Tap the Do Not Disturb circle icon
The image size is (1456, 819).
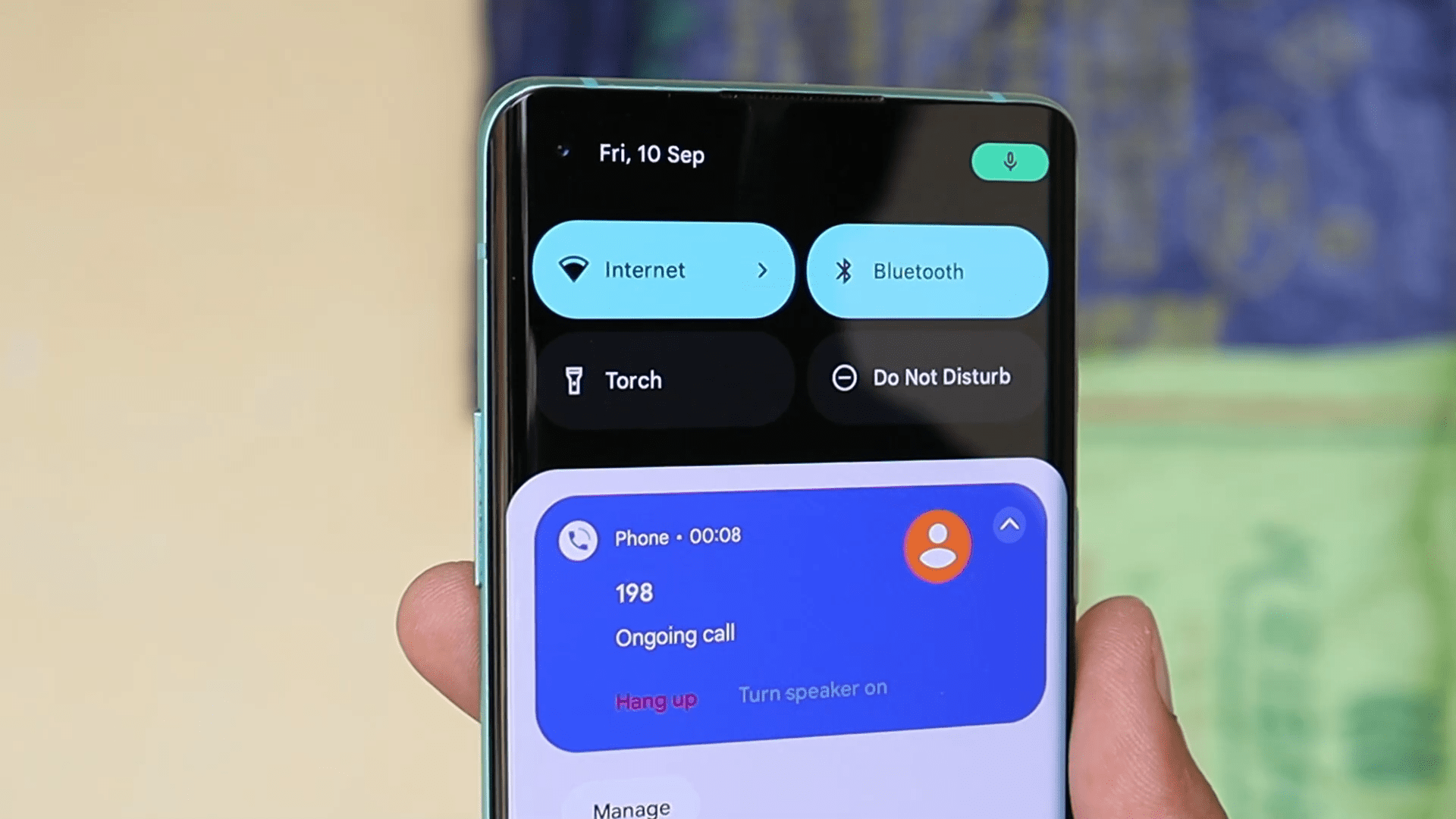coord(843,378)
